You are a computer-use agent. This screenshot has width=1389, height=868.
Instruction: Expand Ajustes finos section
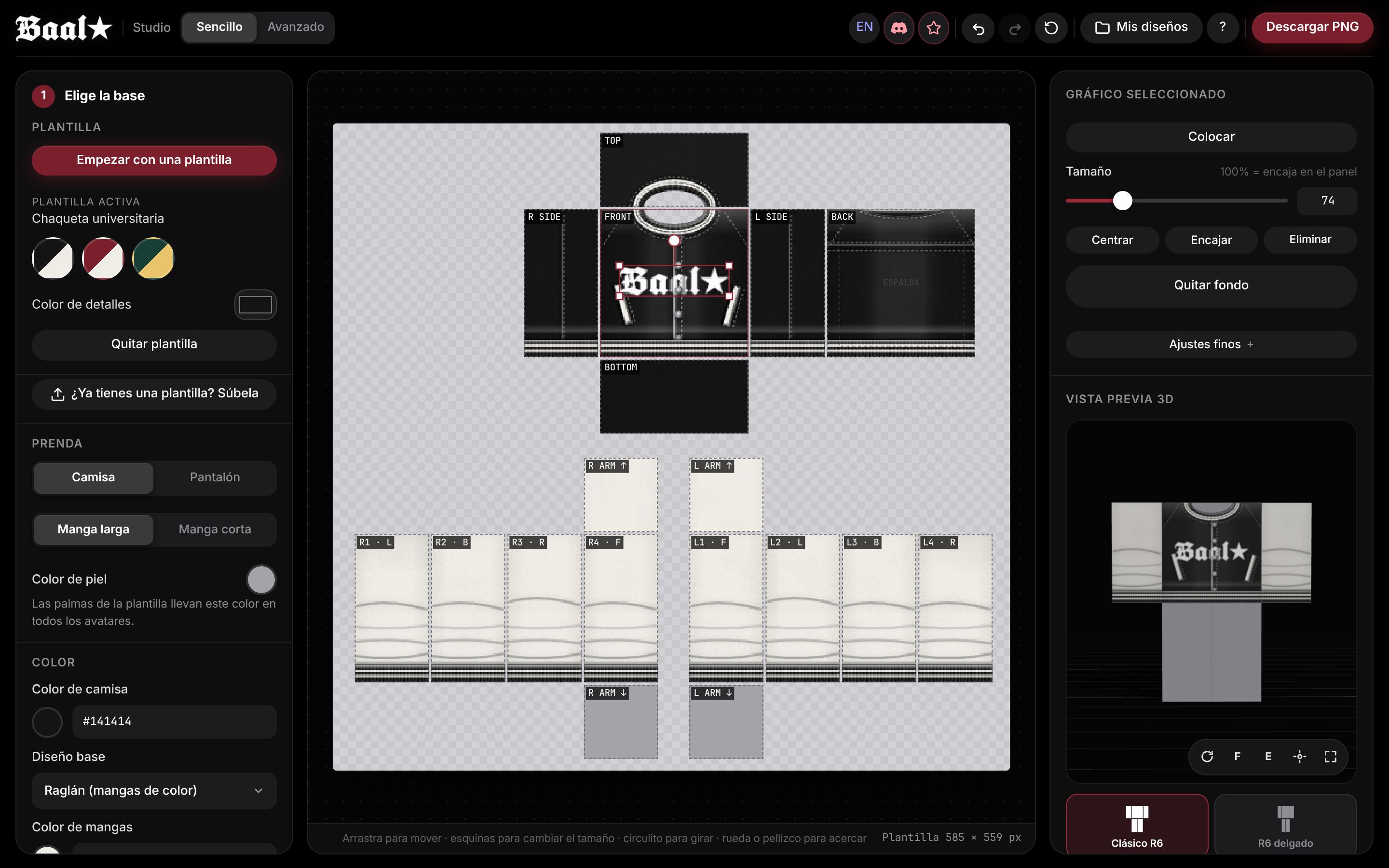1211,344
